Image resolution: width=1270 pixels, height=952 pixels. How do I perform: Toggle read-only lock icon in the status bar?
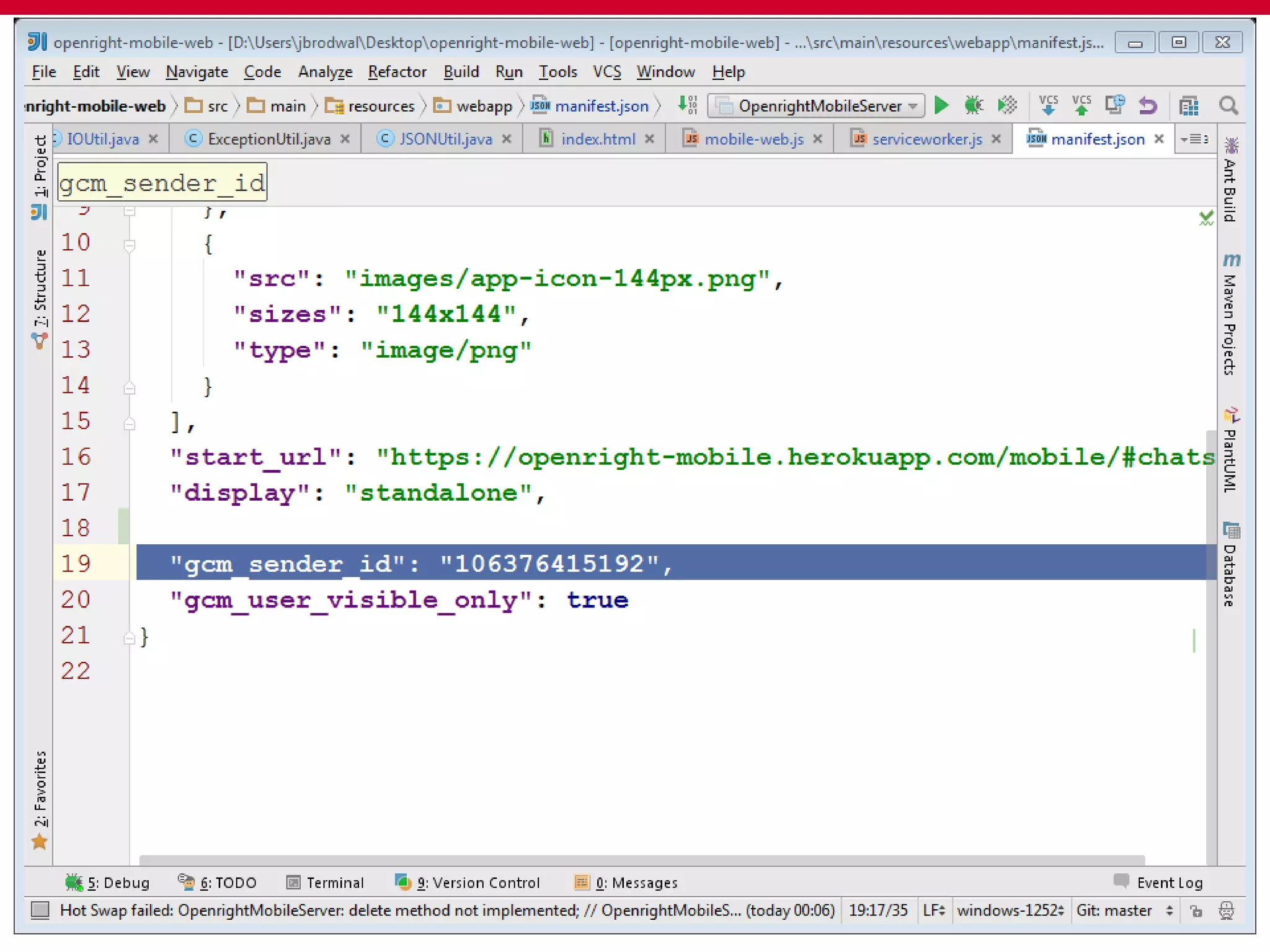(x=1196, y=910)
